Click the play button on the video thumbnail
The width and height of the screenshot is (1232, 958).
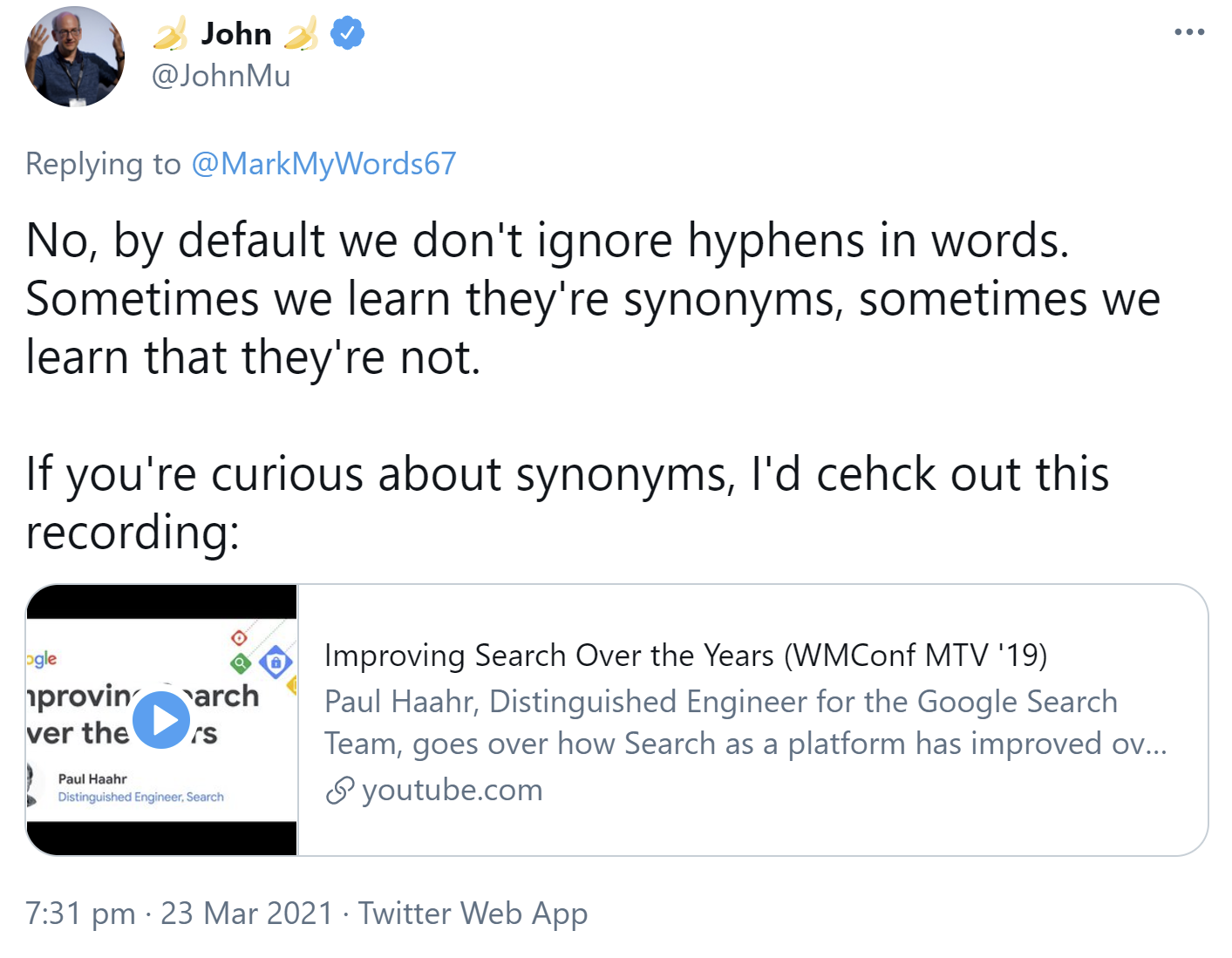(x=161, y=720)
